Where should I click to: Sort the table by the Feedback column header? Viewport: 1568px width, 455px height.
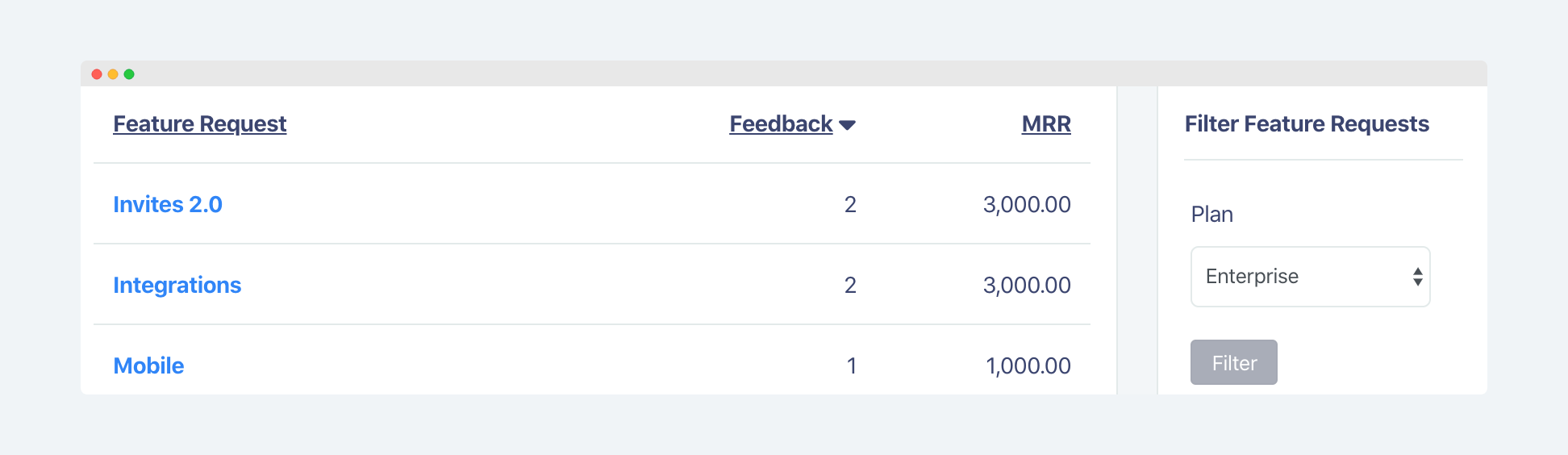click(781, 124)
